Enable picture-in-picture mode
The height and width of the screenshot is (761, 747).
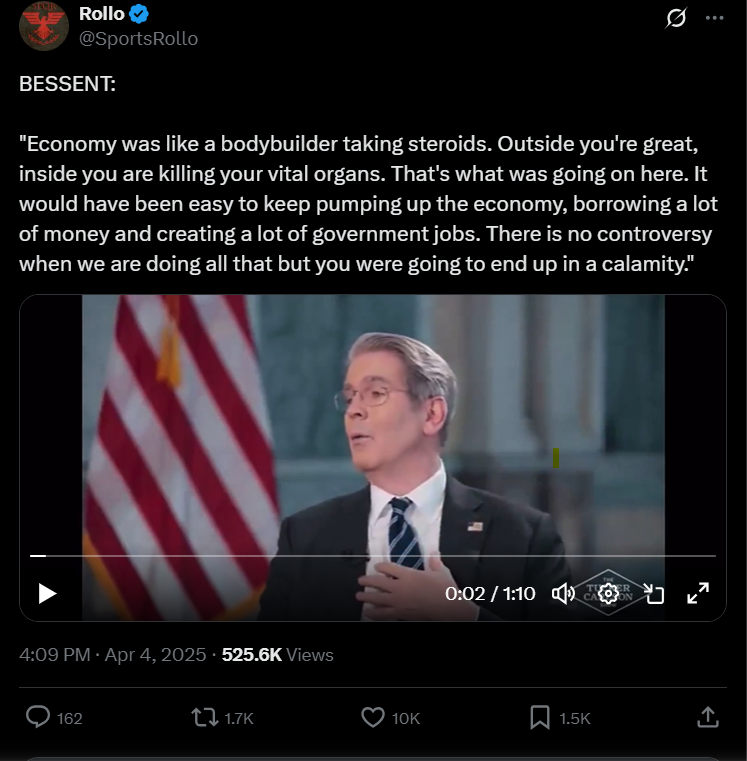pyautogui.click(x=653, y=594)
